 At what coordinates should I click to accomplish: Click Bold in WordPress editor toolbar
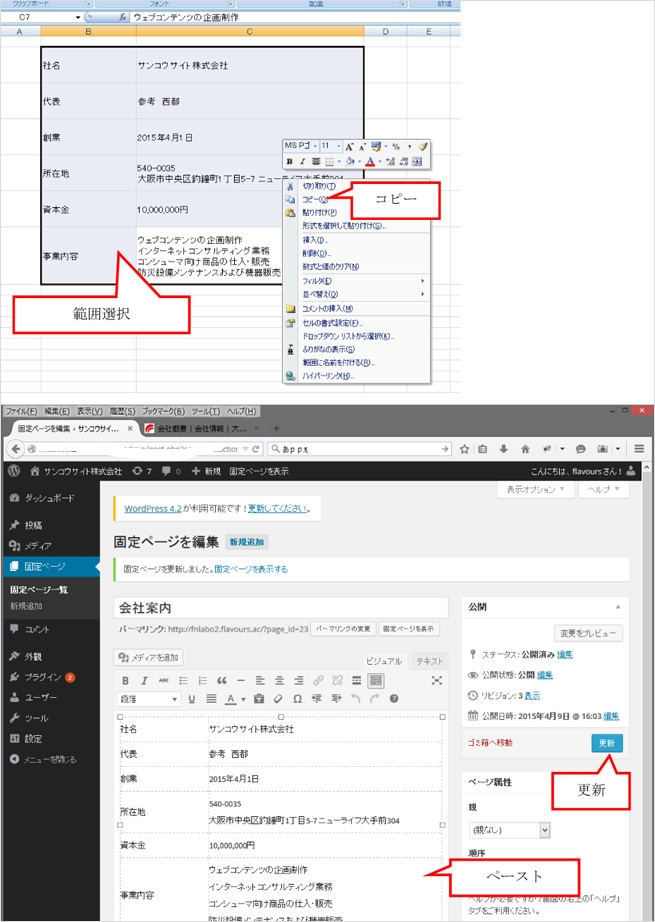125,680
